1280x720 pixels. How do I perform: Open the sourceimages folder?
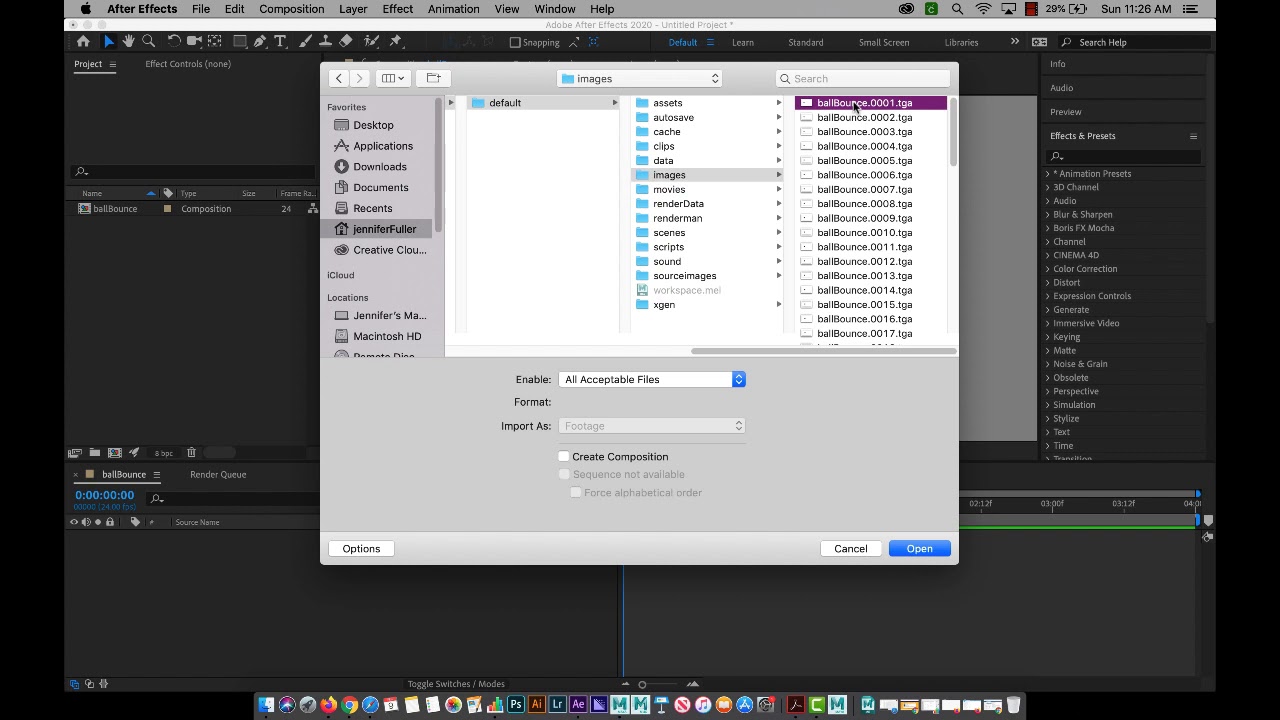[684, 276]
